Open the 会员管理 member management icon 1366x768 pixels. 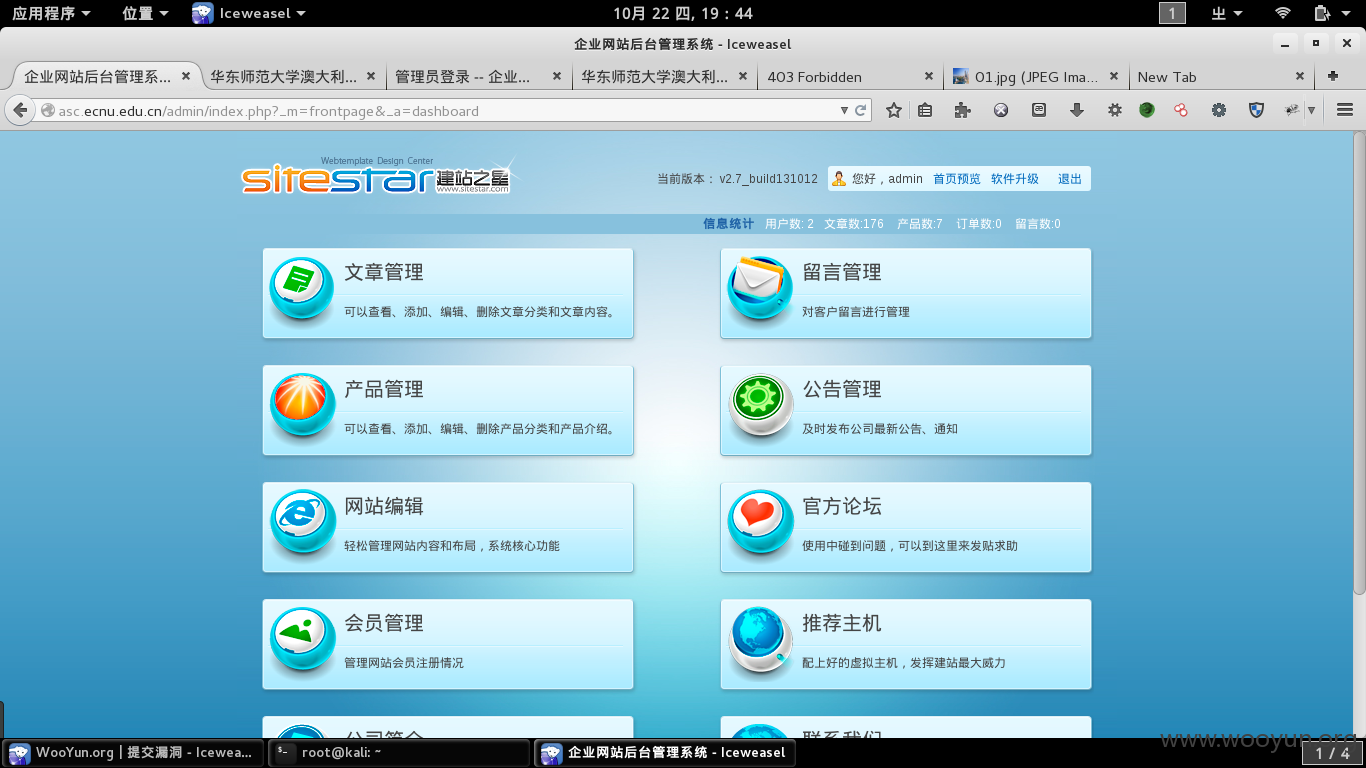pyautogui.click(x=302, y=639)
